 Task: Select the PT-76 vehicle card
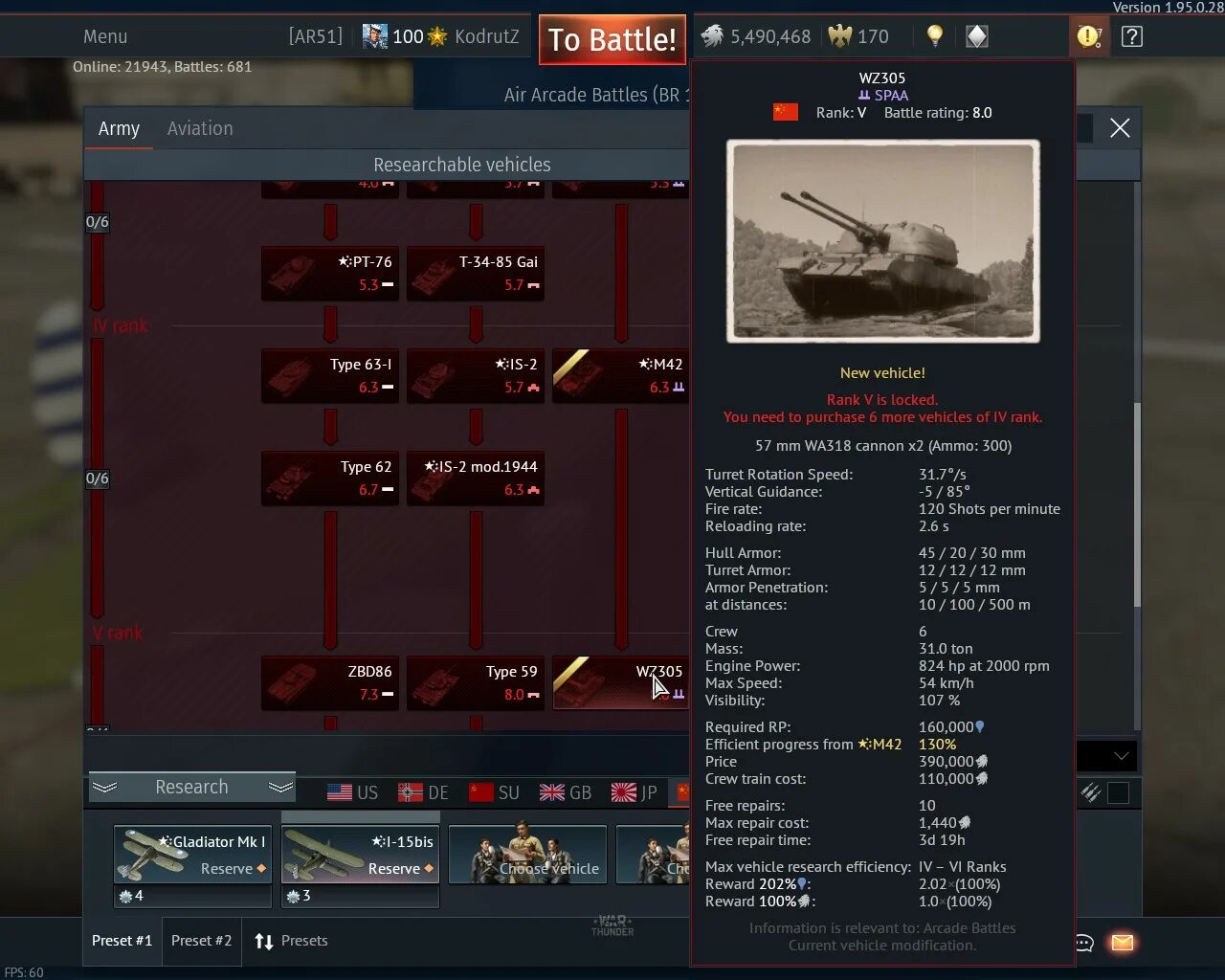click(330, 273)
